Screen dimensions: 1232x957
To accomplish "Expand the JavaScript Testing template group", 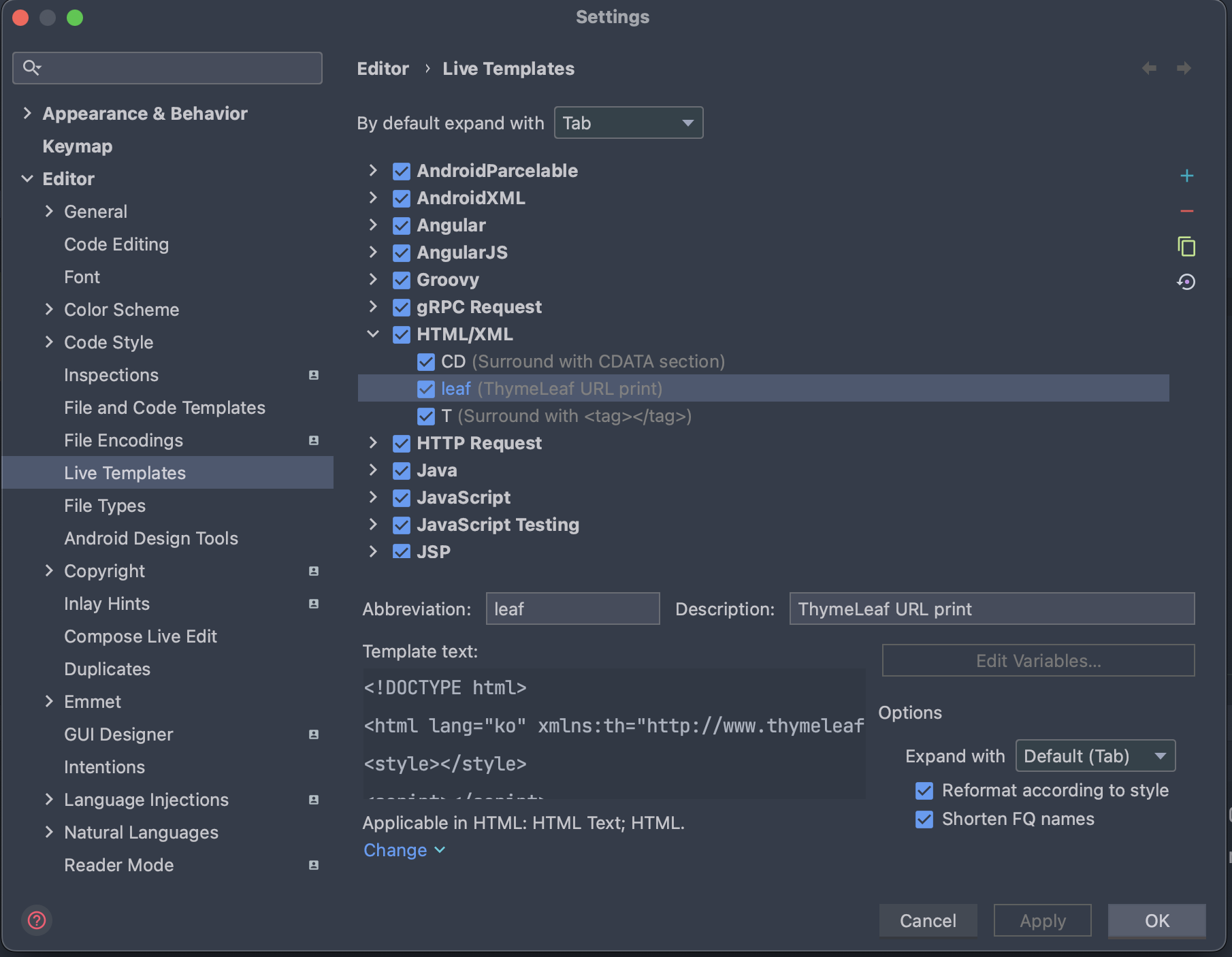I will [x=373, y=524].
